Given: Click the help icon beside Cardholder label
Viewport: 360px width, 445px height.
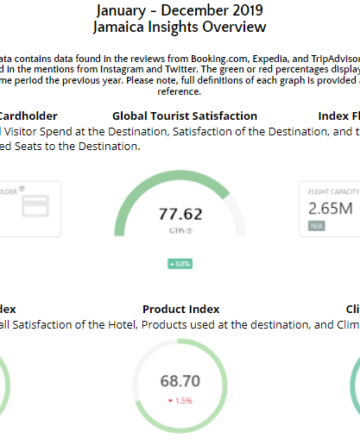Looking at the screenshot, I should pyautogui.click(x=22, y=189).
